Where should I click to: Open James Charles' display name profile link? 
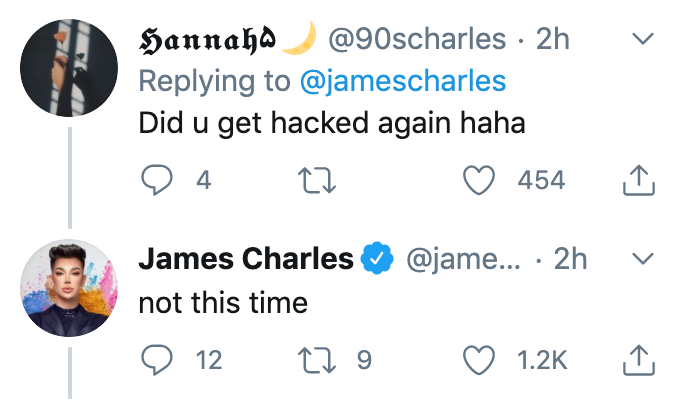coord(245,259)
